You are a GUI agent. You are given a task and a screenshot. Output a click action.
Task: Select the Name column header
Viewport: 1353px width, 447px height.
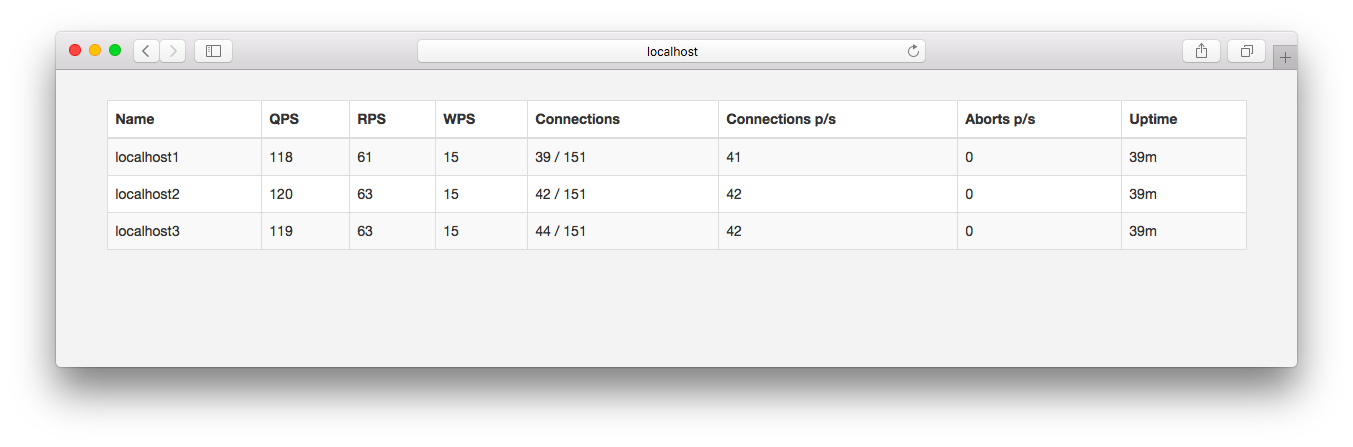point(135,119)
